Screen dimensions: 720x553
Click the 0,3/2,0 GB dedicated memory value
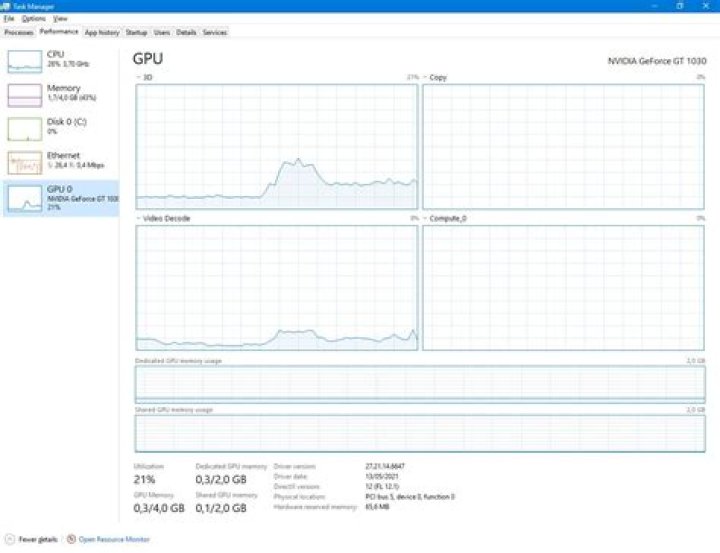pyautogui.click(x=221, y=480)
